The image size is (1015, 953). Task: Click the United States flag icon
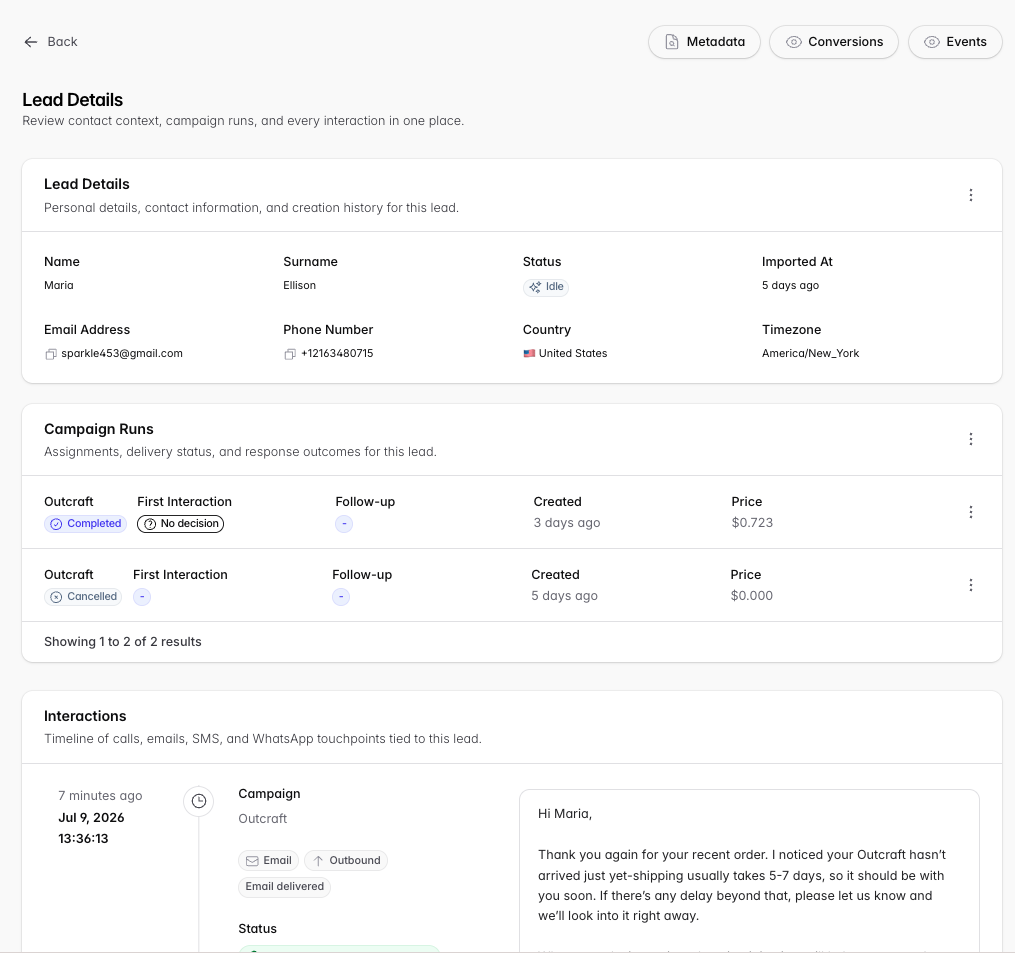click(x=529, y=353)
